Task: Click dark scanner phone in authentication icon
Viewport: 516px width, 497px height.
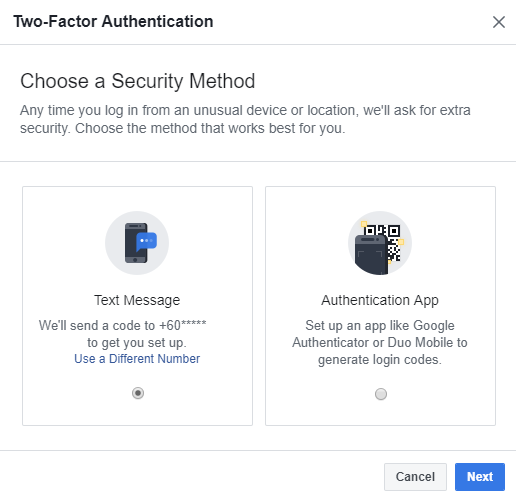Action: pyautogui.click(x=372, y=255)
